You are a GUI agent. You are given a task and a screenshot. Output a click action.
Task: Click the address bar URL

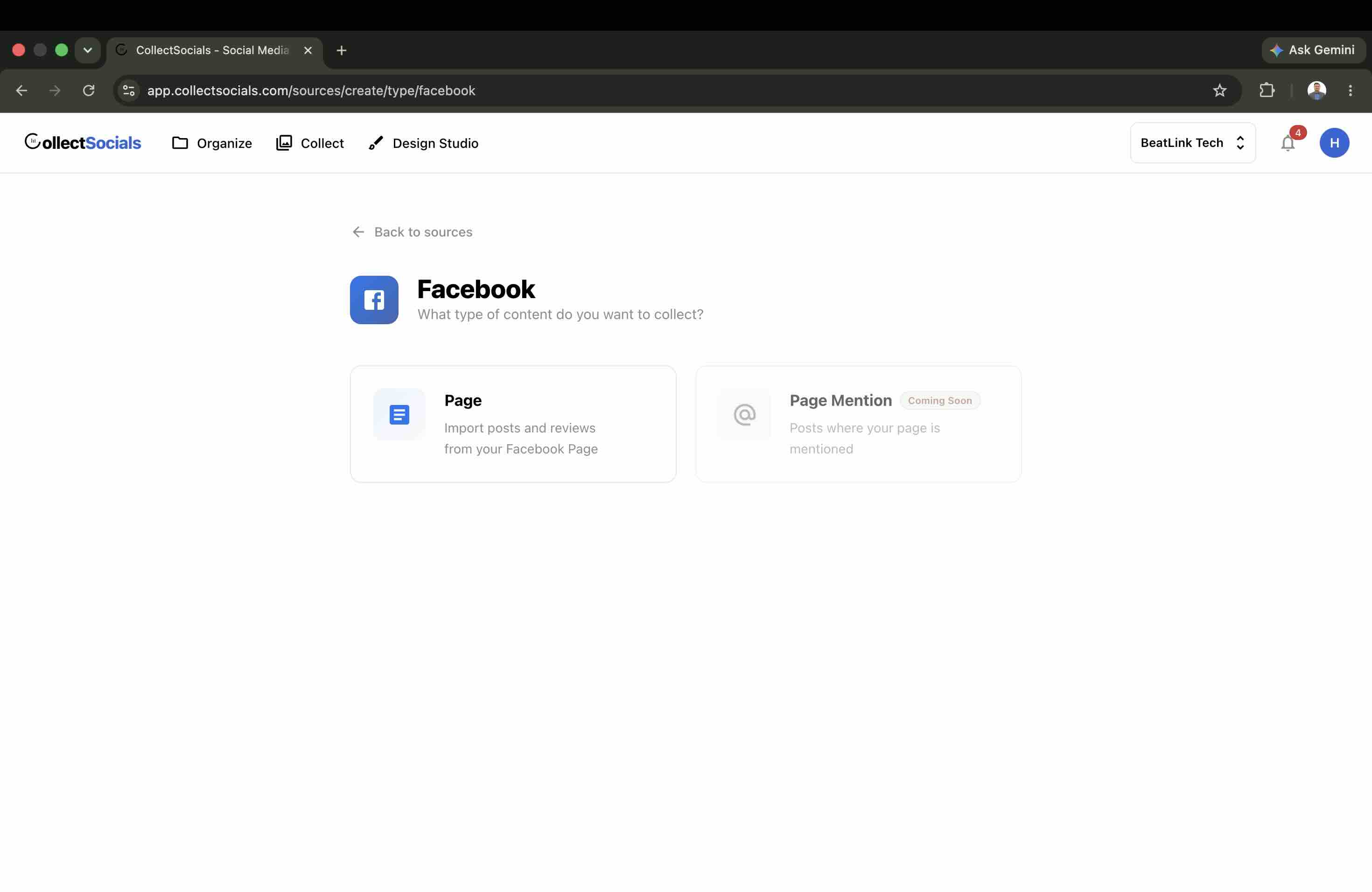coord(311,91)
